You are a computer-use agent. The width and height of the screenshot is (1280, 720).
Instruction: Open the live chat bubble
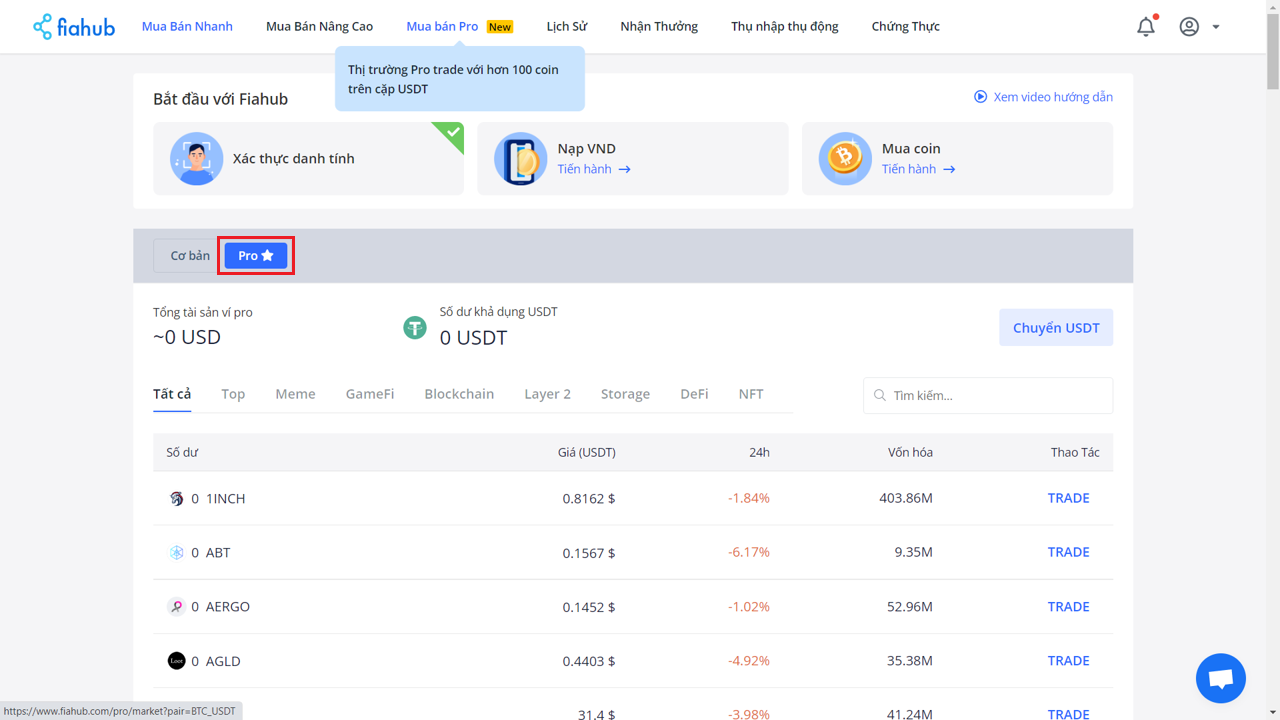pyautogui.click(x=1221, y=679)
